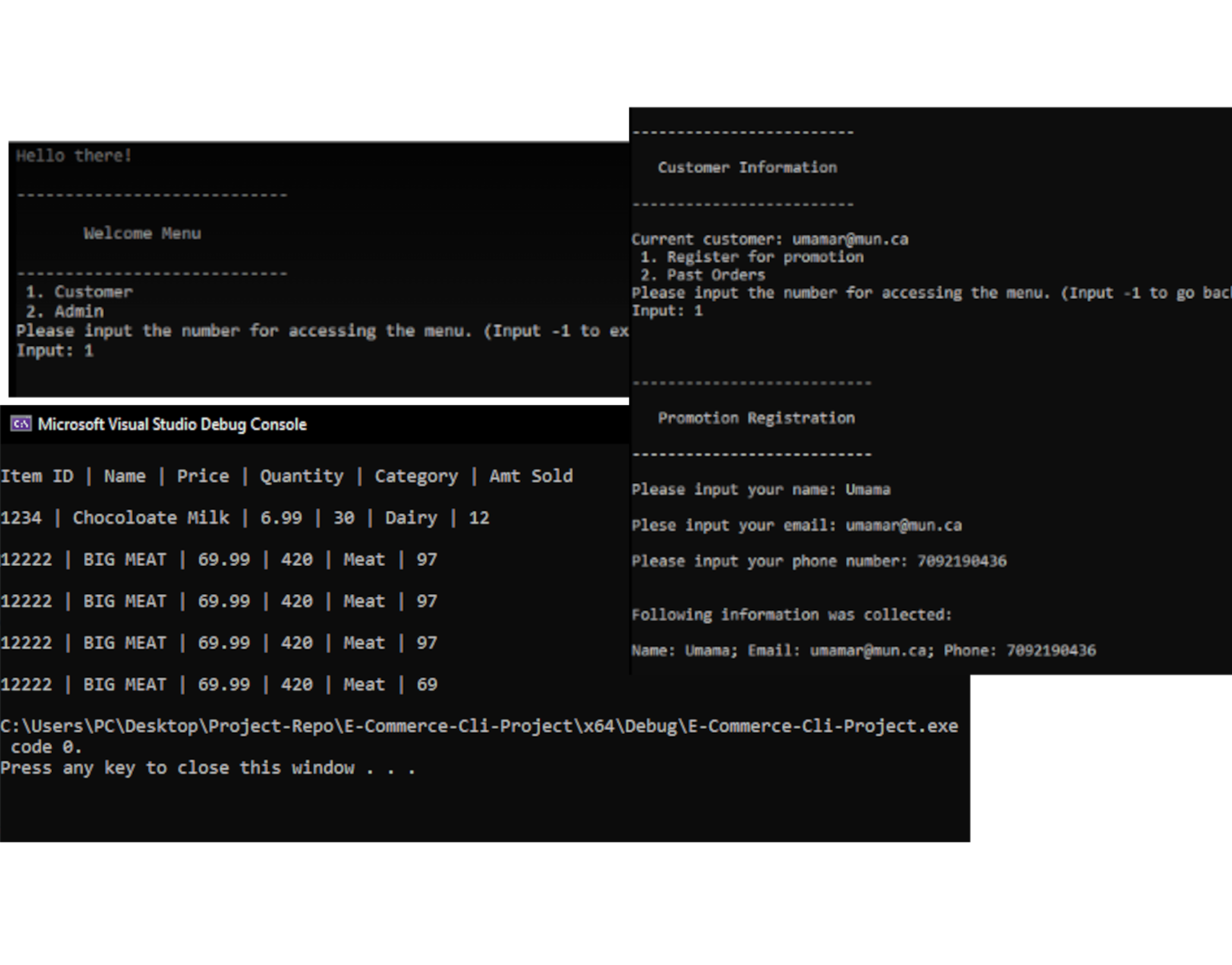Select the "Hello there!" greeting line
This screenshot has width=1232, height=965.
pos(74,156)
